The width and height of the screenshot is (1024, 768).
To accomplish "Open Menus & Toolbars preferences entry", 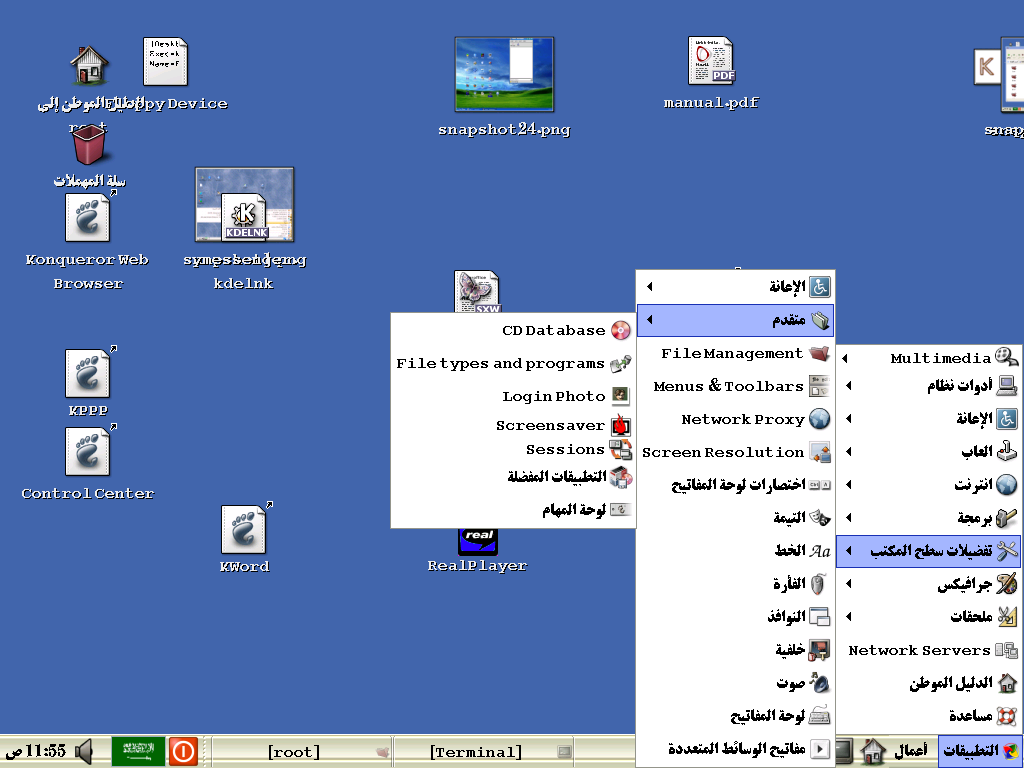I will point(735,386).
